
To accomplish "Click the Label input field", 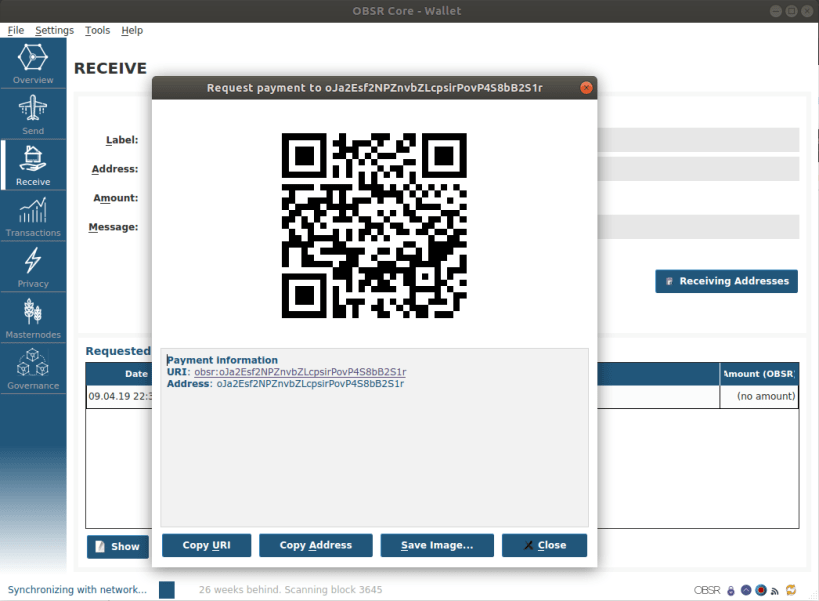I will (698, 140).
